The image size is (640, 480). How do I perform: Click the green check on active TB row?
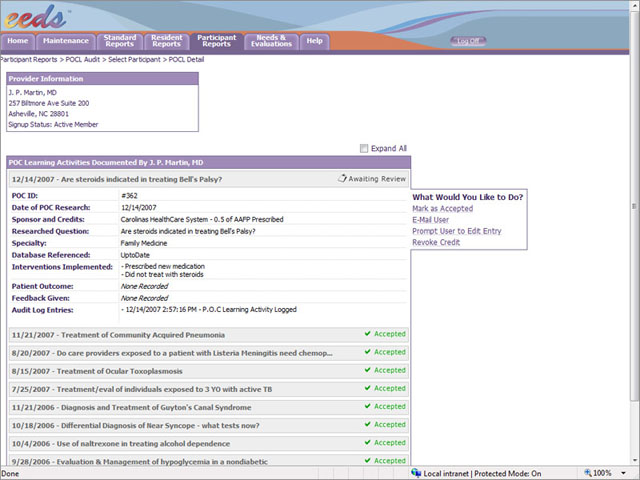(368, 388)
